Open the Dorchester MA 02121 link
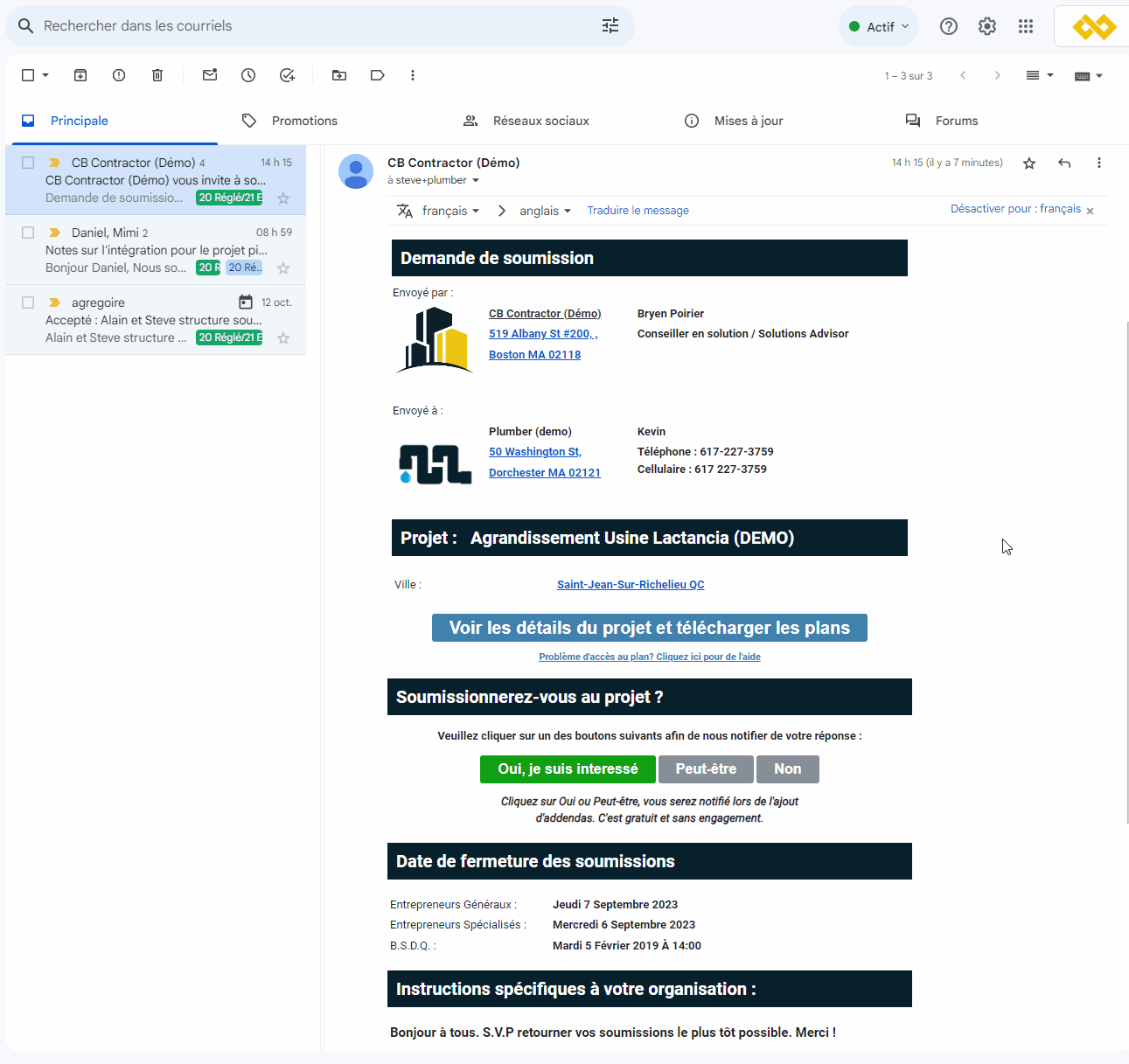 click(545, 473)
